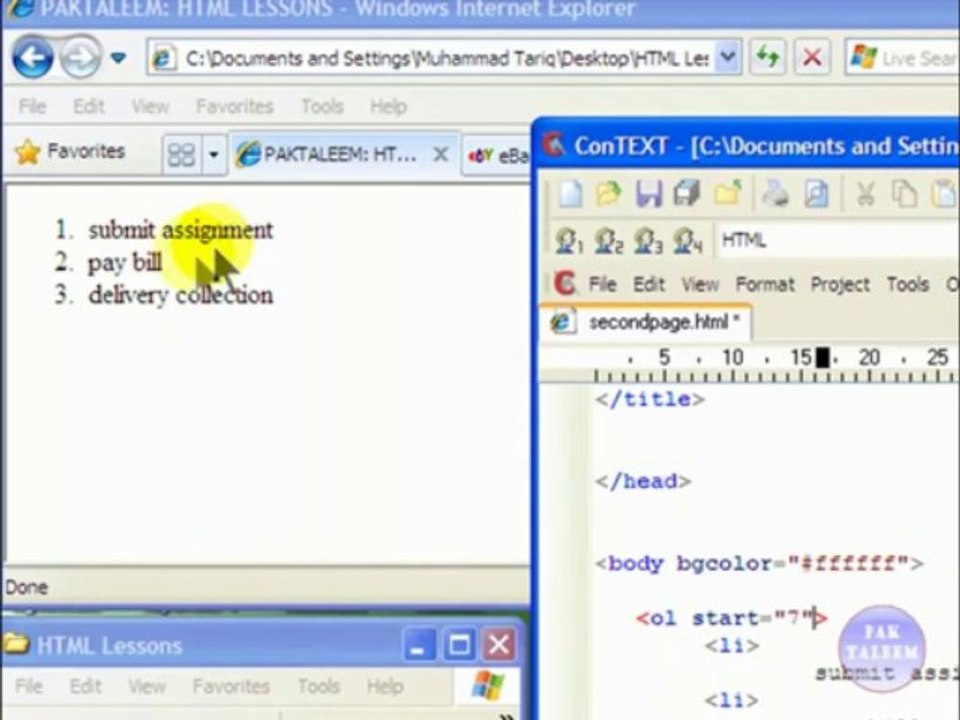
Task: Open the File menu in ConTEXT
Action: 602,284
